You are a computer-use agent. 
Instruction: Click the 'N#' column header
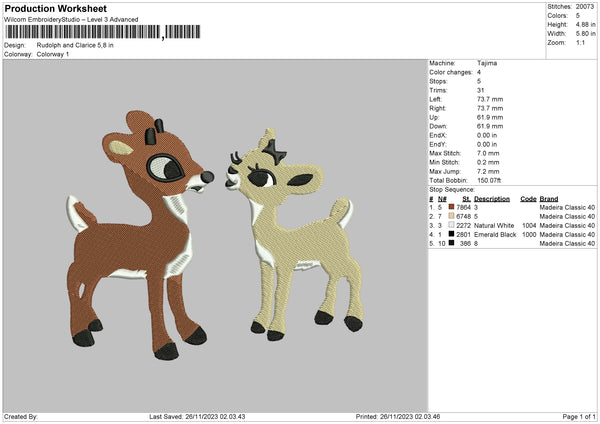(442, 199)
